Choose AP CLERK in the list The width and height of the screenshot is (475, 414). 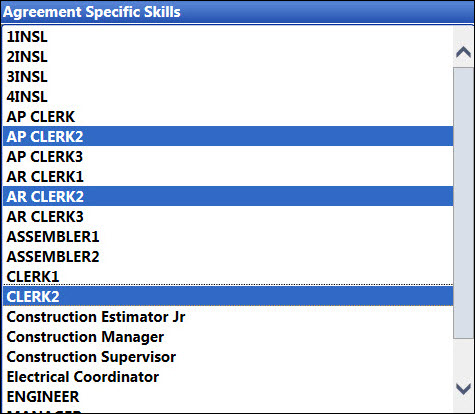228,117
